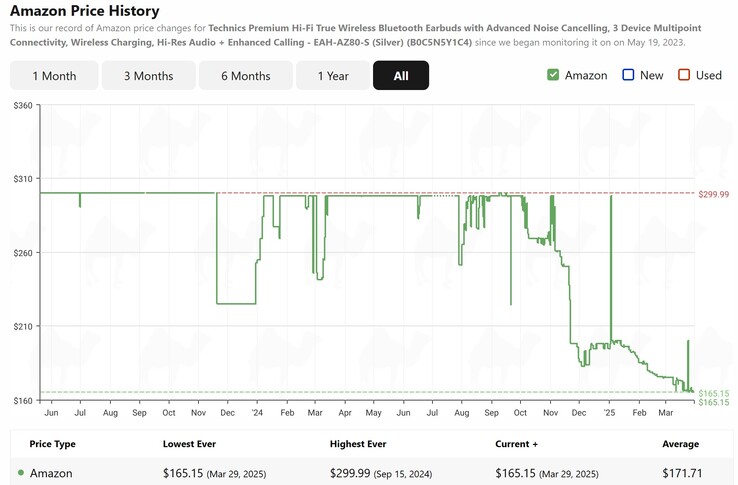The height and width of the screenshot is (485, 738).
Task: Click the Sep 15, 2024 highest price date
Action: 403,474
